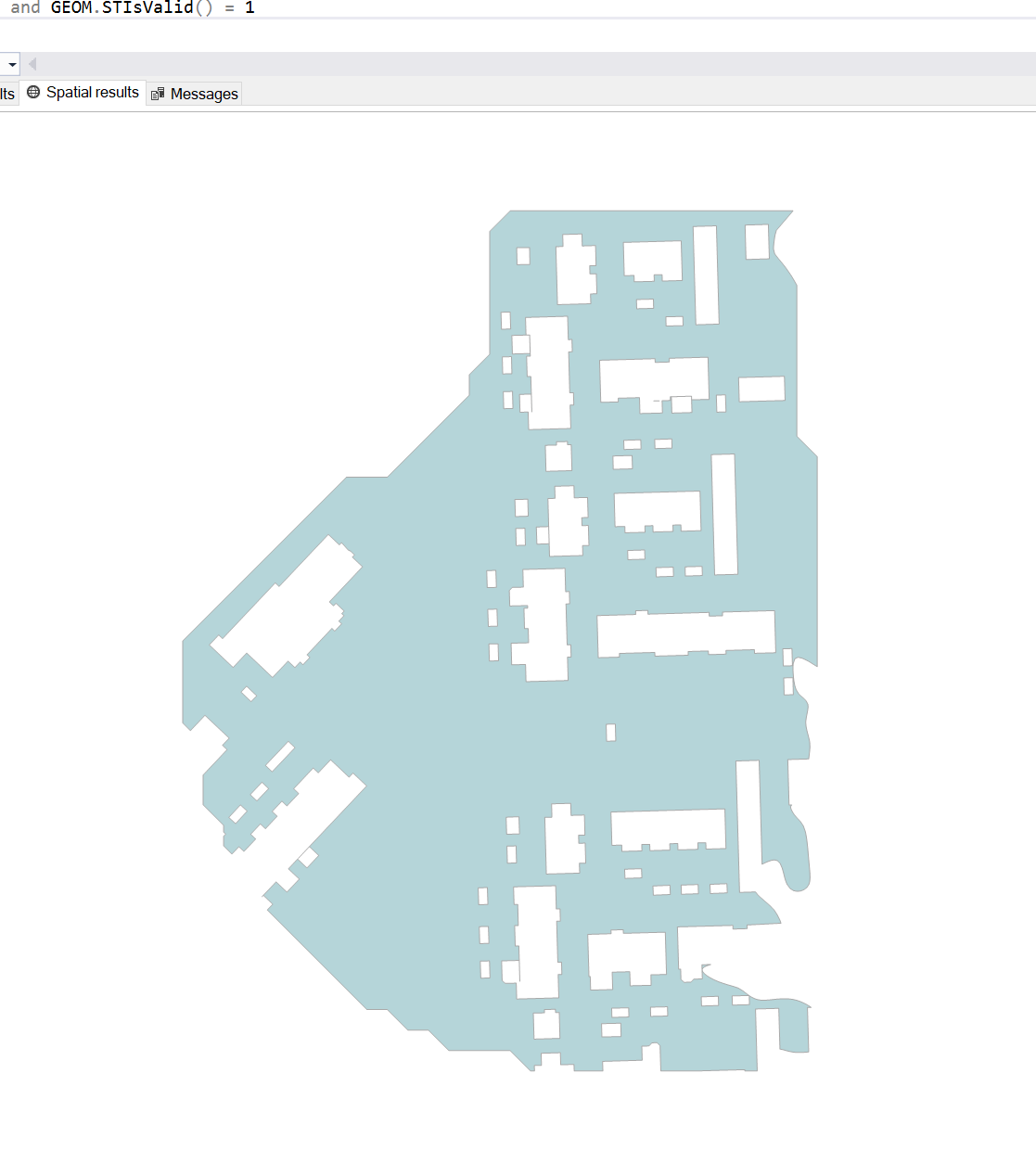Click the long horizontal building in map center
1036x1163 pixels.
coord(686,633)
